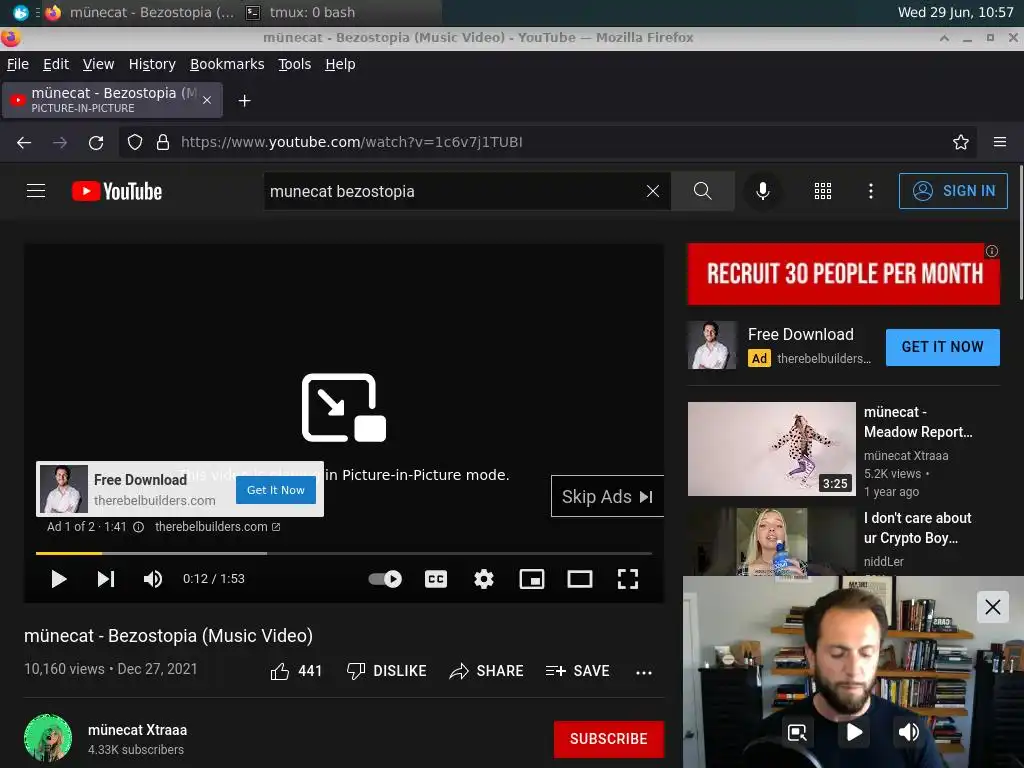
Task: Visit therebelbuilders.com link below the ad
Action: click(217, 526)
